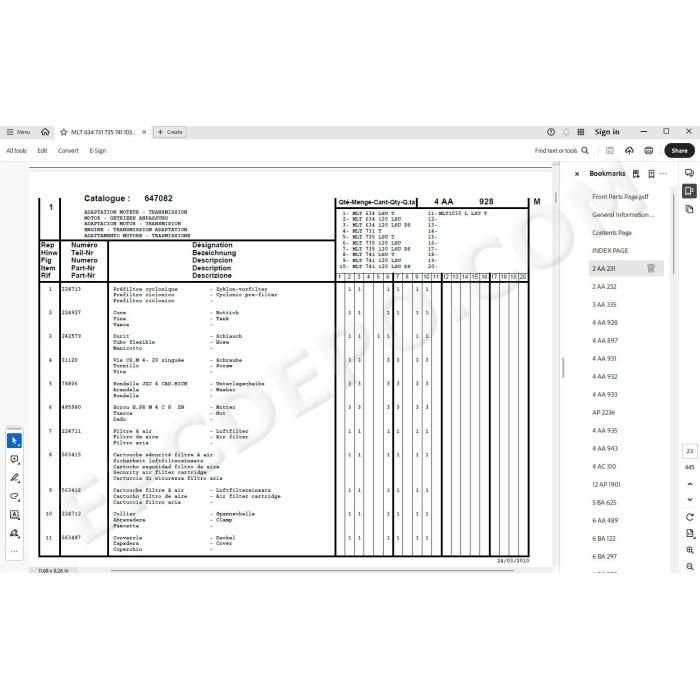Viewport: 700px width, 700px height.
Task: Open the 4 AA 933 bookmark
Action: 604,395
